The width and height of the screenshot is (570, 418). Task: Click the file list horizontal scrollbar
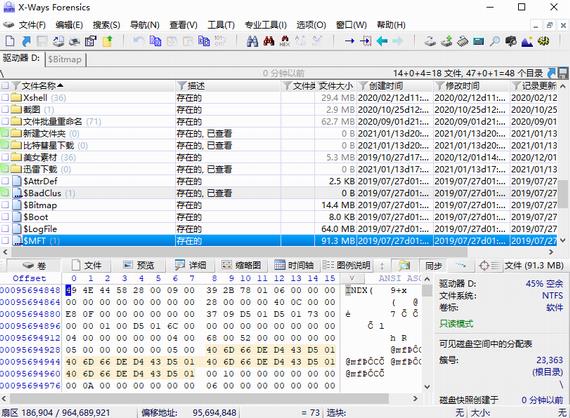[238, 252]
